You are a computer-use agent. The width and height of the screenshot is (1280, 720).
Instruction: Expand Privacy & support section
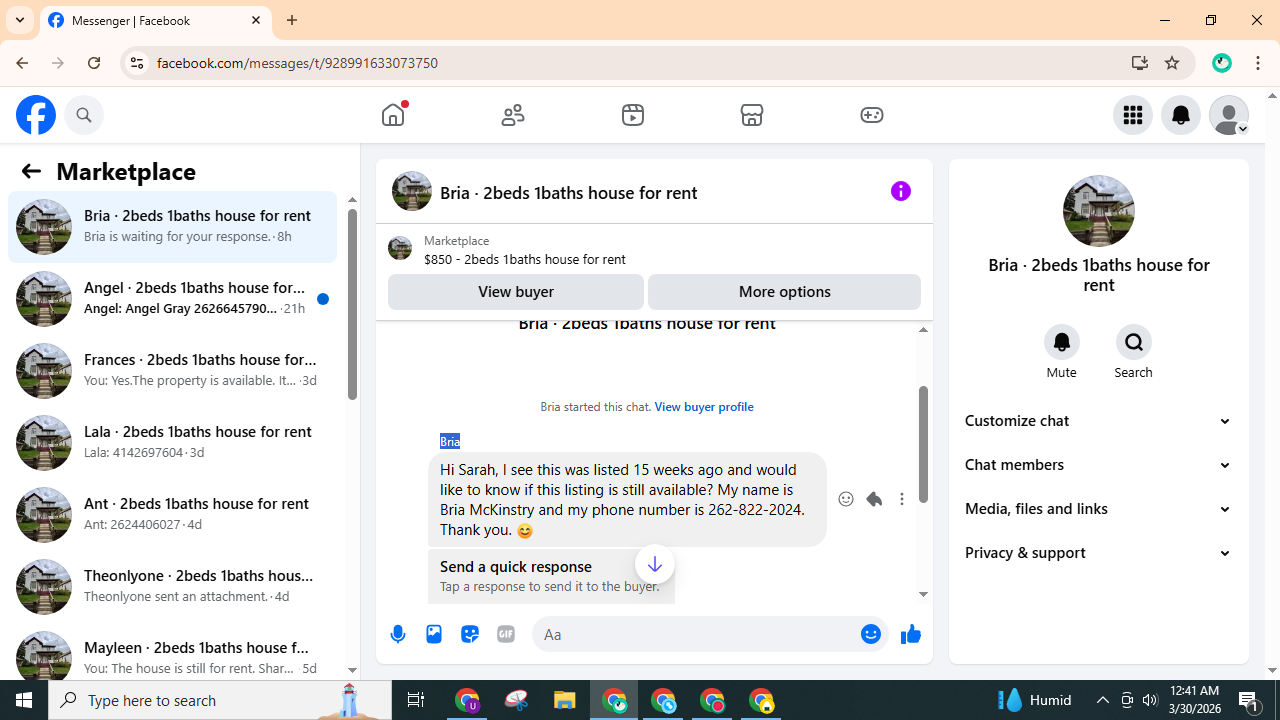pyautogui.click(x=1099, y=553)
